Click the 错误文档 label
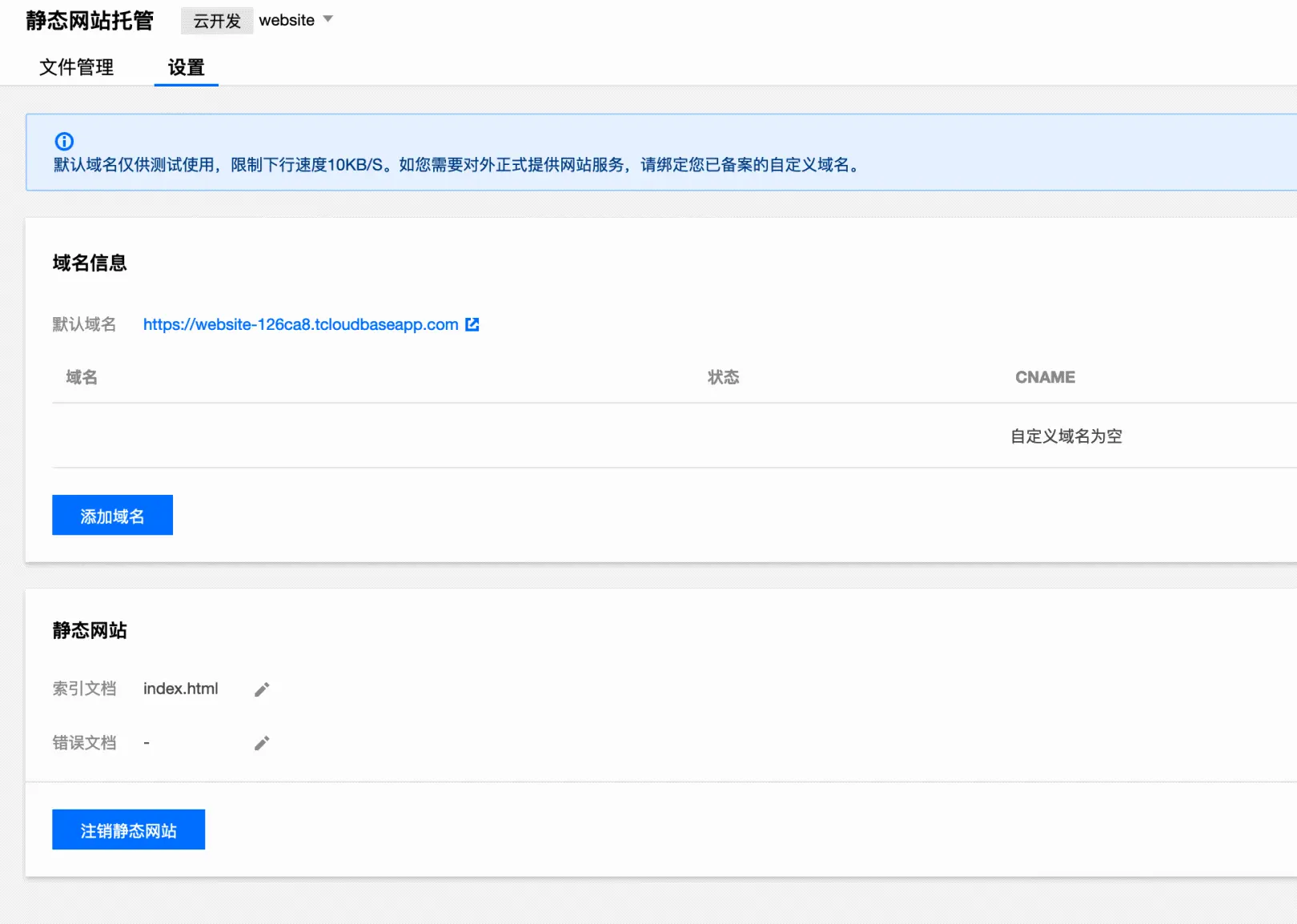 click(x=85, y=743)
